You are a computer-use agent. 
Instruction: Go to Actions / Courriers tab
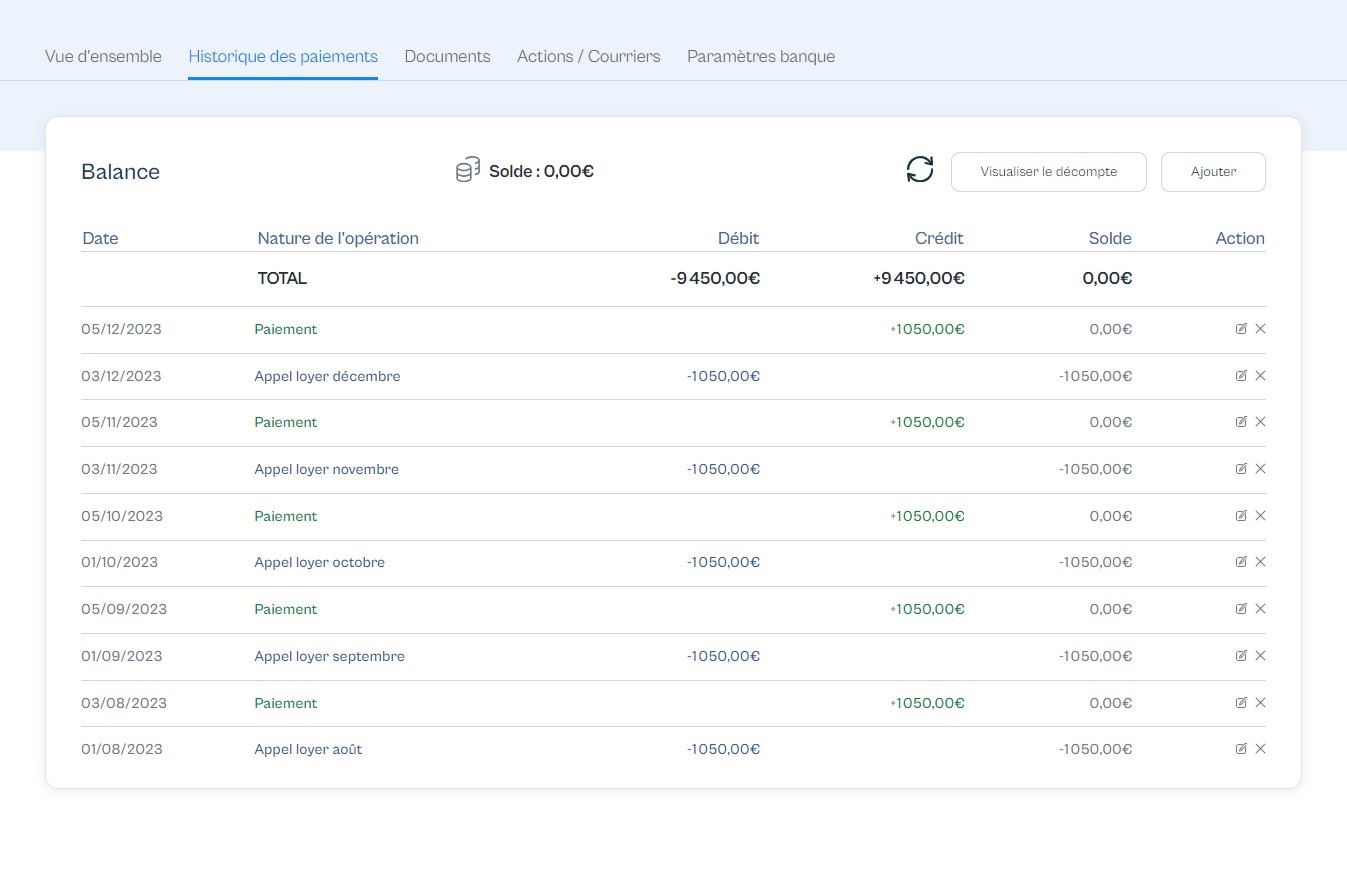pyautogui.click(x=589, y=56)
